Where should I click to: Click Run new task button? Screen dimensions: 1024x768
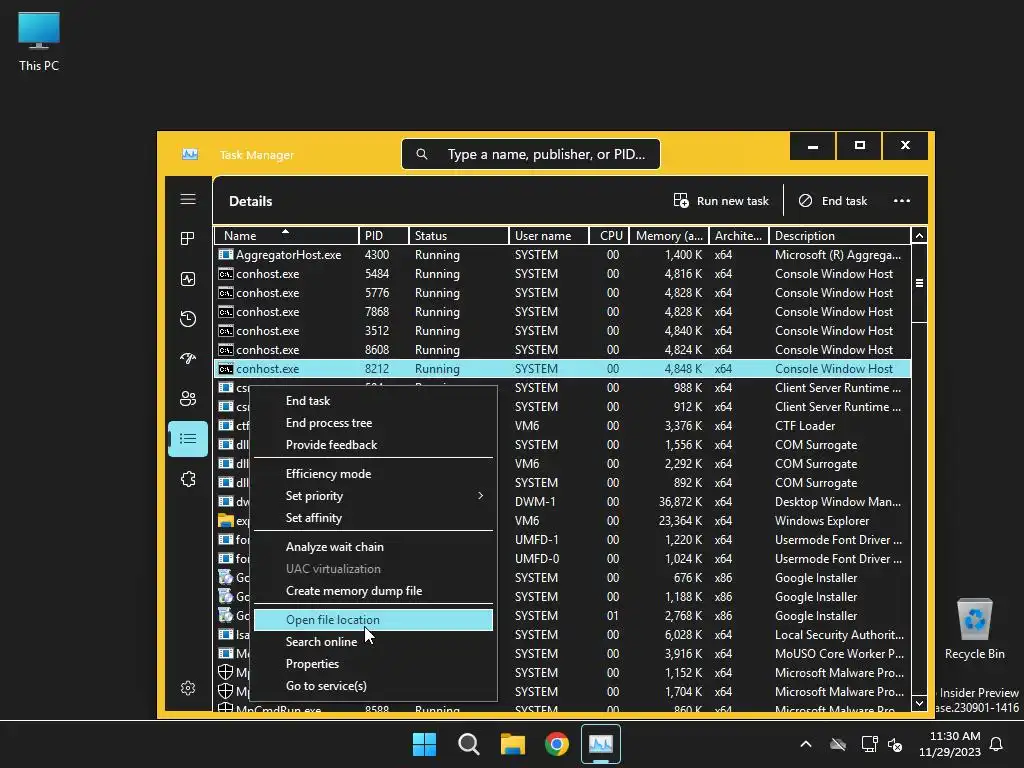(722, 200)
